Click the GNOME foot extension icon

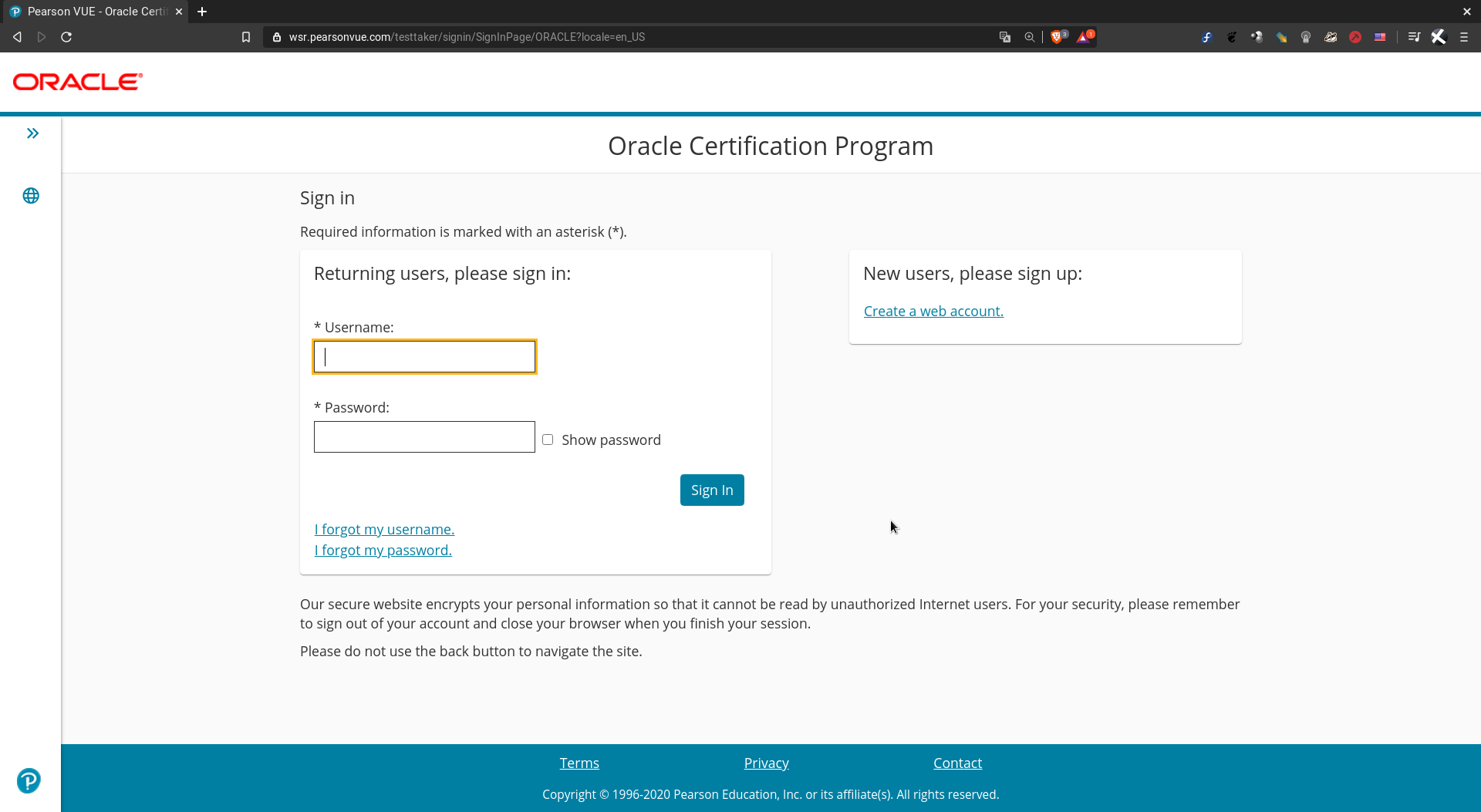(x=1232, y=37)
